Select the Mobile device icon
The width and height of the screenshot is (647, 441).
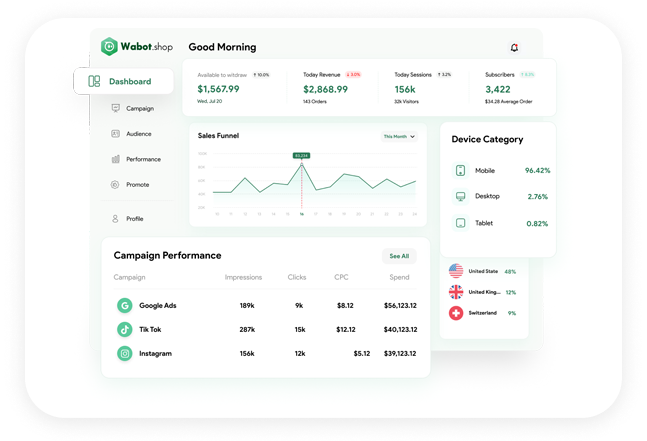coord(460,171)
